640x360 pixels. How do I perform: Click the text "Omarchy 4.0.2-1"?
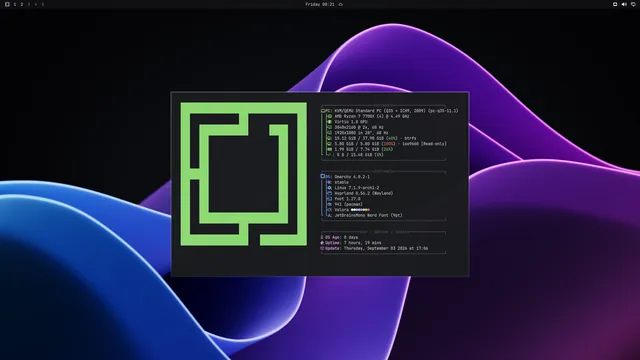pyautogui.click(x=352, y=177)
